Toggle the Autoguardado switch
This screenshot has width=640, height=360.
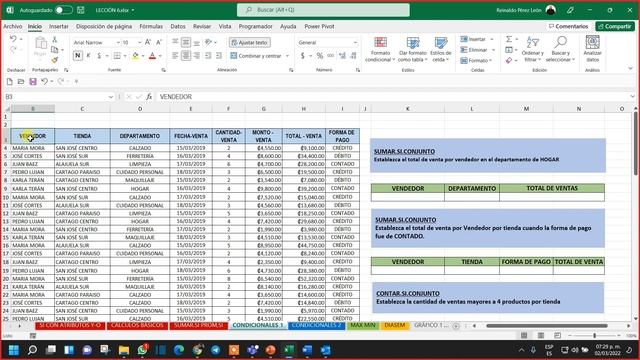tap(64, 10)
